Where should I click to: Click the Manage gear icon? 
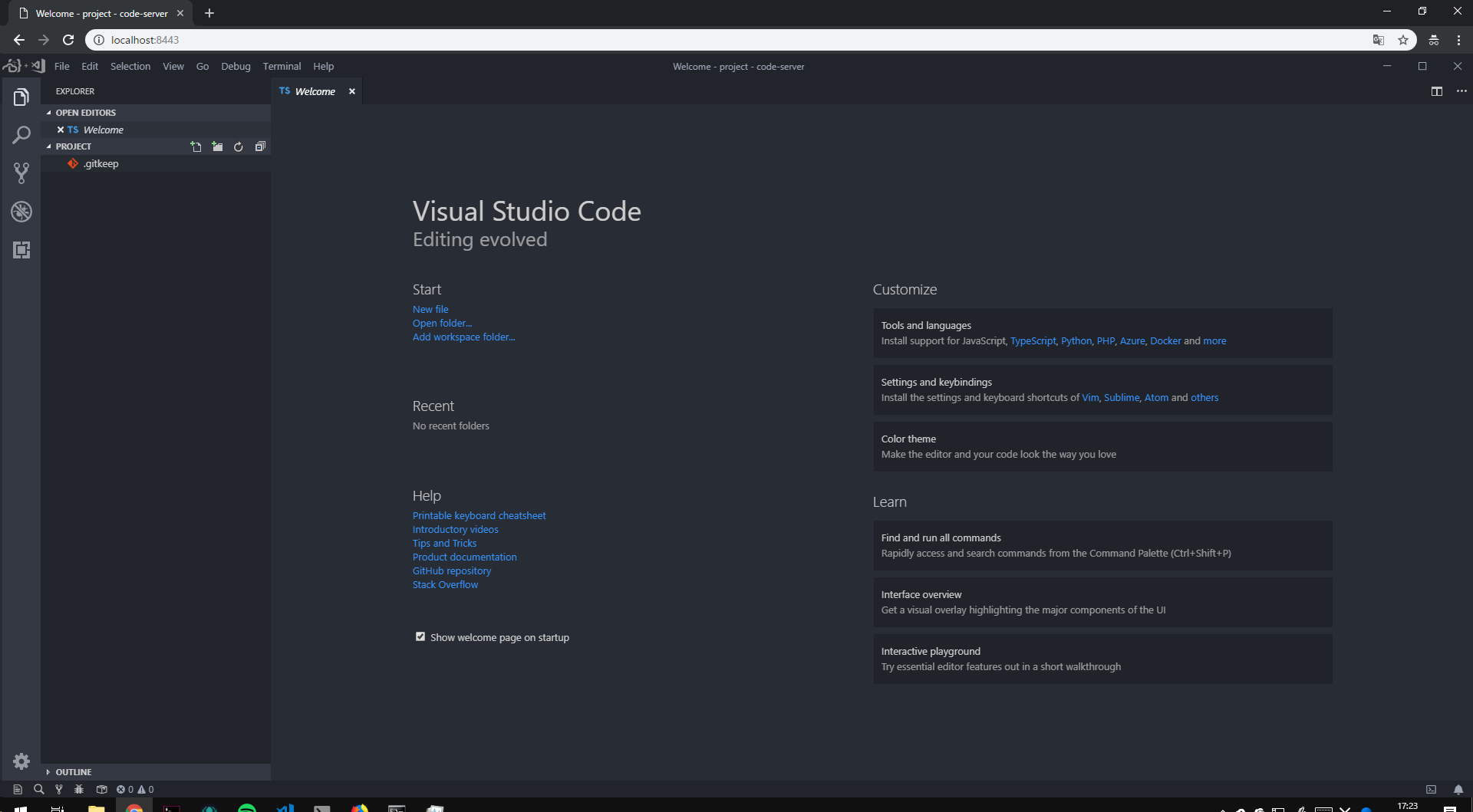pos(21,761)
